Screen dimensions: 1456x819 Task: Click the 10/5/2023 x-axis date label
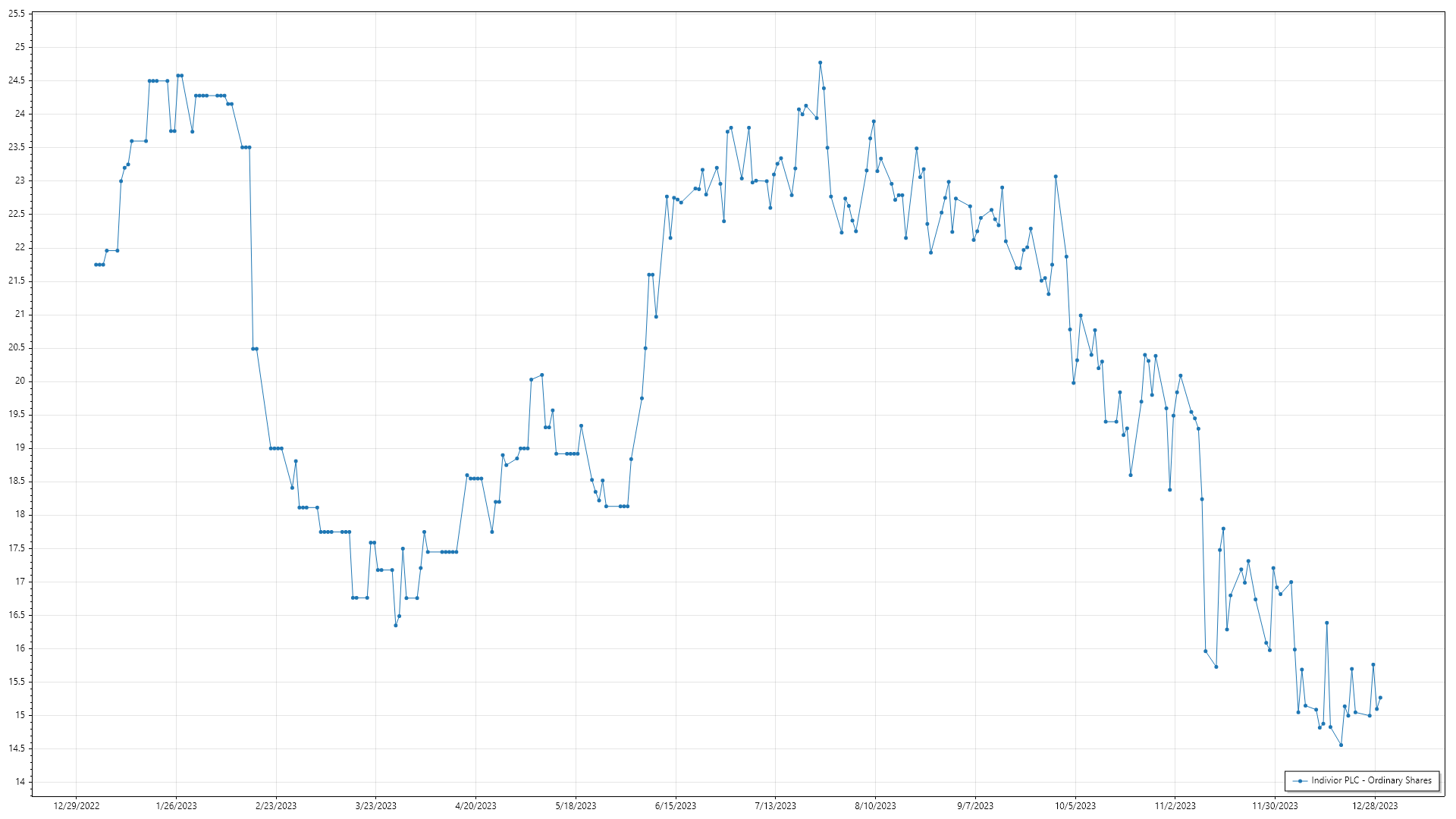(1075, 805)
